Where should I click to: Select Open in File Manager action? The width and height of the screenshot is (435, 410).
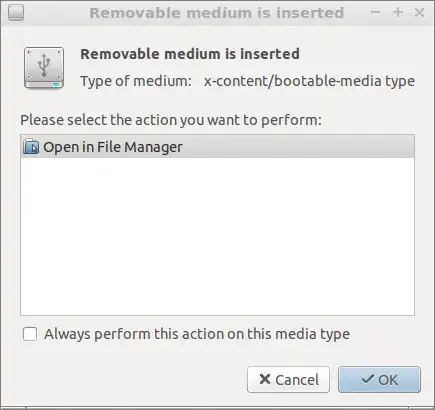(x=217, y=147)
